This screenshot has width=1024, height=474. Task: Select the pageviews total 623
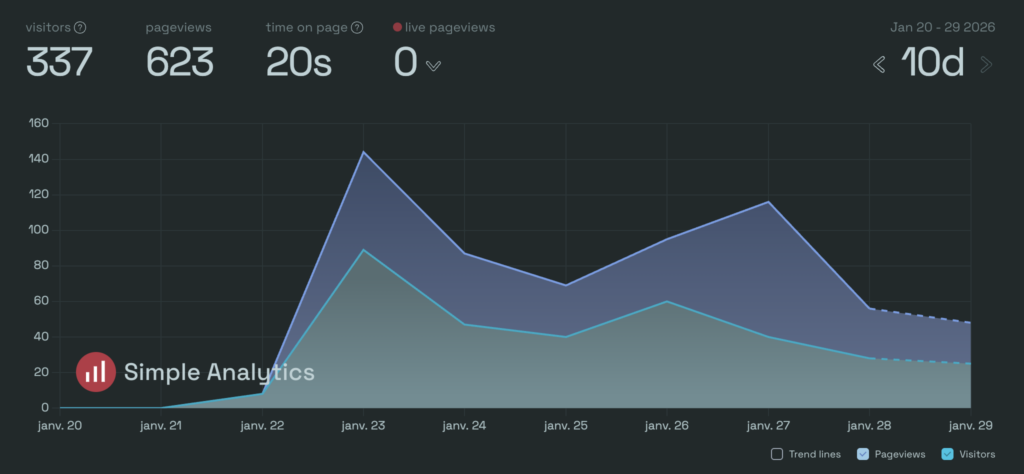pos(180,63)
